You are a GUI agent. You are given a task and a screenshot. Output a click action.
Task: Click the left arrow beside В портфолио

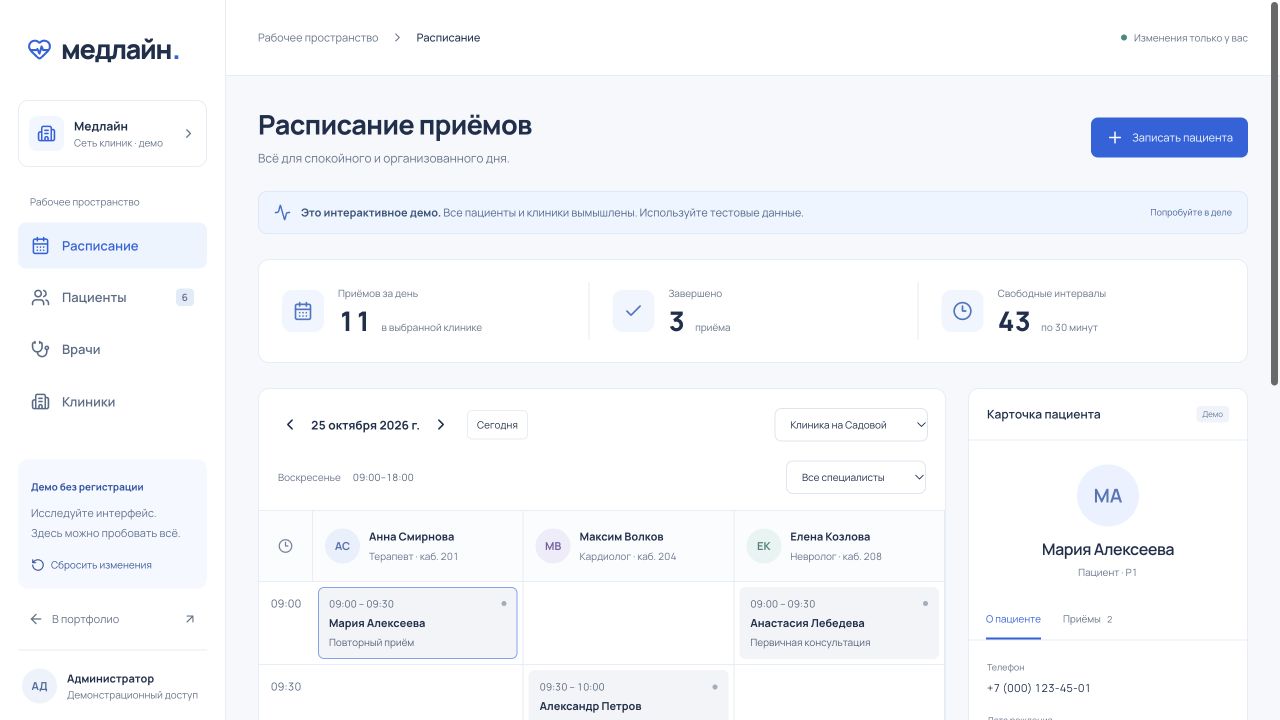tap(36, 619)
